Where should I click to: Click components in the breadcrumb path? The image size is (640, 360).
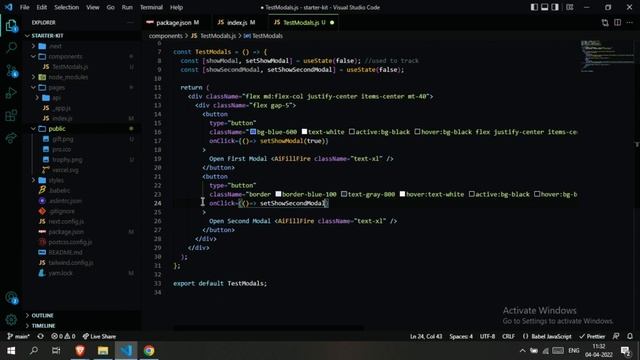(x=165, y=36)
